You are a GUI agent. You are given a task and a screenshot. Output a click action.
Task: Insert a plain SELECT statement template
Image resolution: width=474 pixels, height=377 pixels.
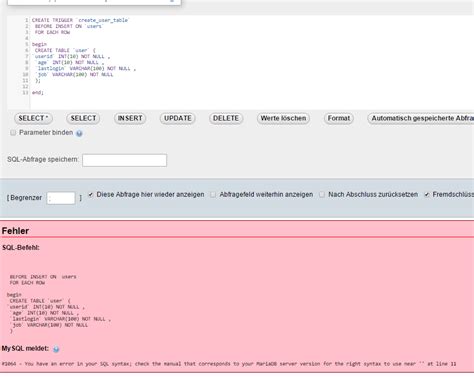(x=83, y=118)
